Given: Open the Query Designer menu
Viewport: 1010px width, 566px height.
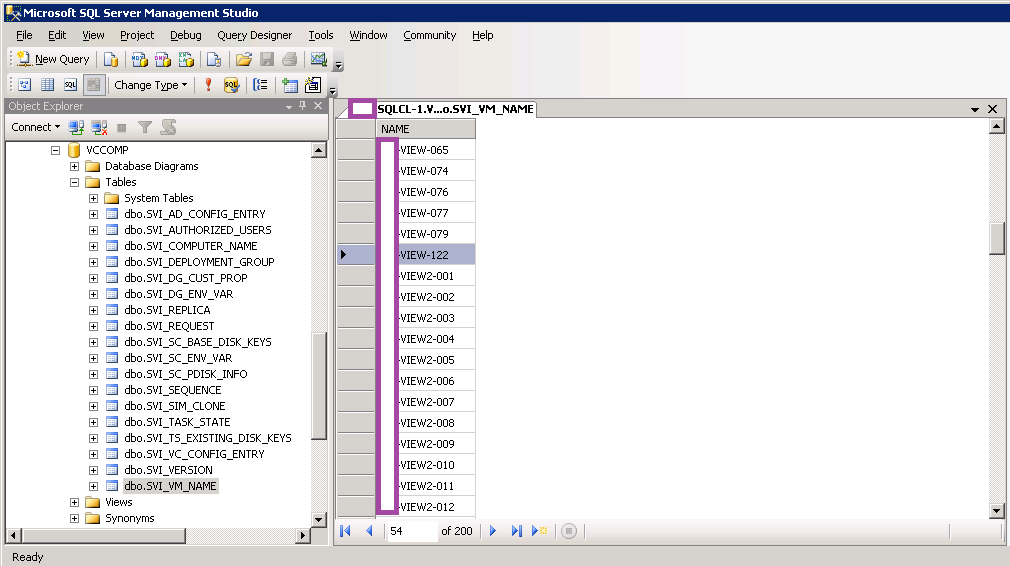Looking at the screenshot, I should tap(255, 35).
